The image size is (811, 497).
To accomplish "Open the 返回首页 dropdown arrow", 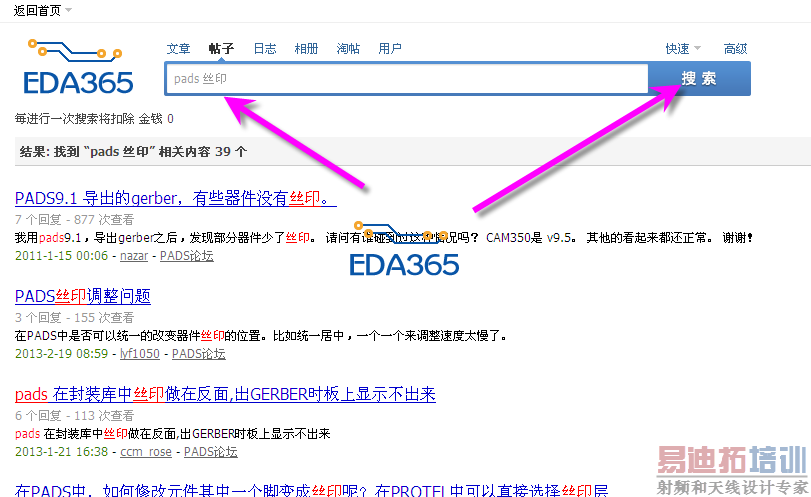I will click(x=69, y=10).
